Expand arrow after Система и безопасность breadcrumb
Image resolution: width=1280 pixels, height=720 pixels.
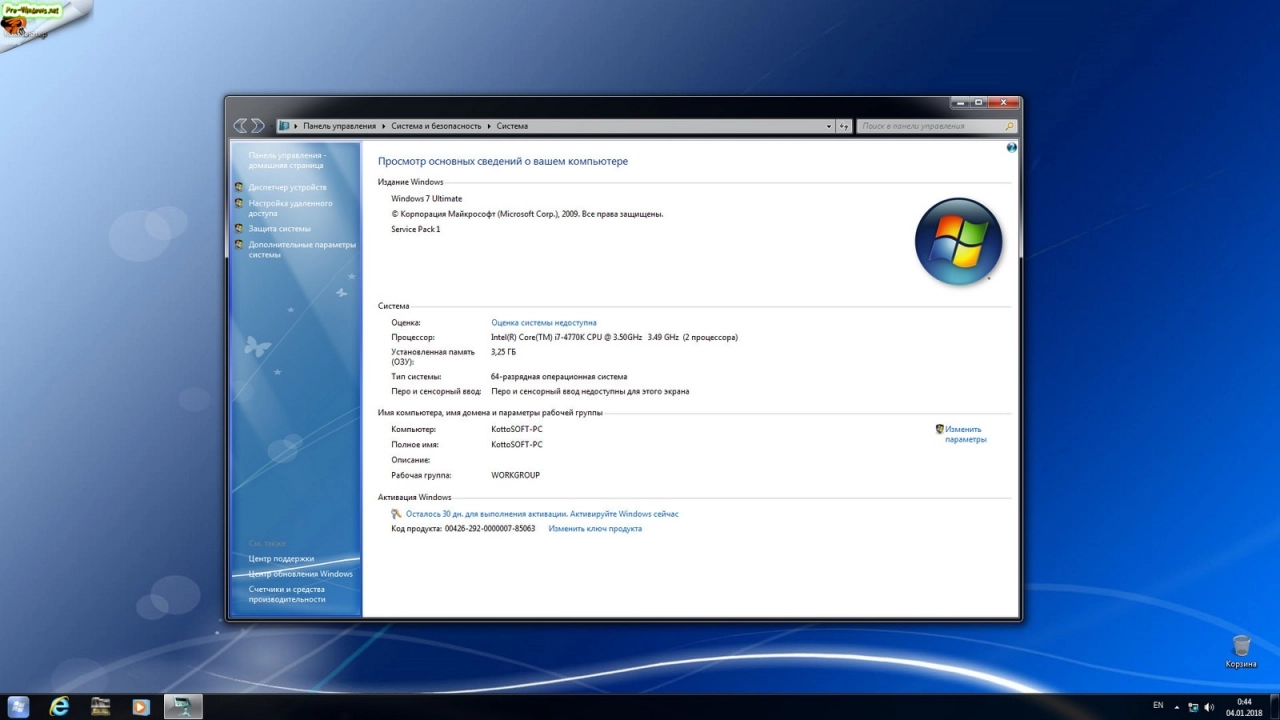490,126
